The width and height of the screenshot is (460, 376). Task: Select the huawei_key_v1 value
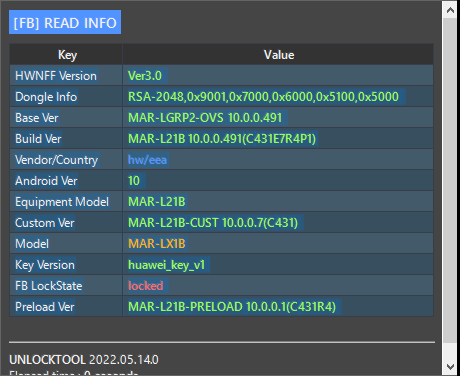(166, 265)
